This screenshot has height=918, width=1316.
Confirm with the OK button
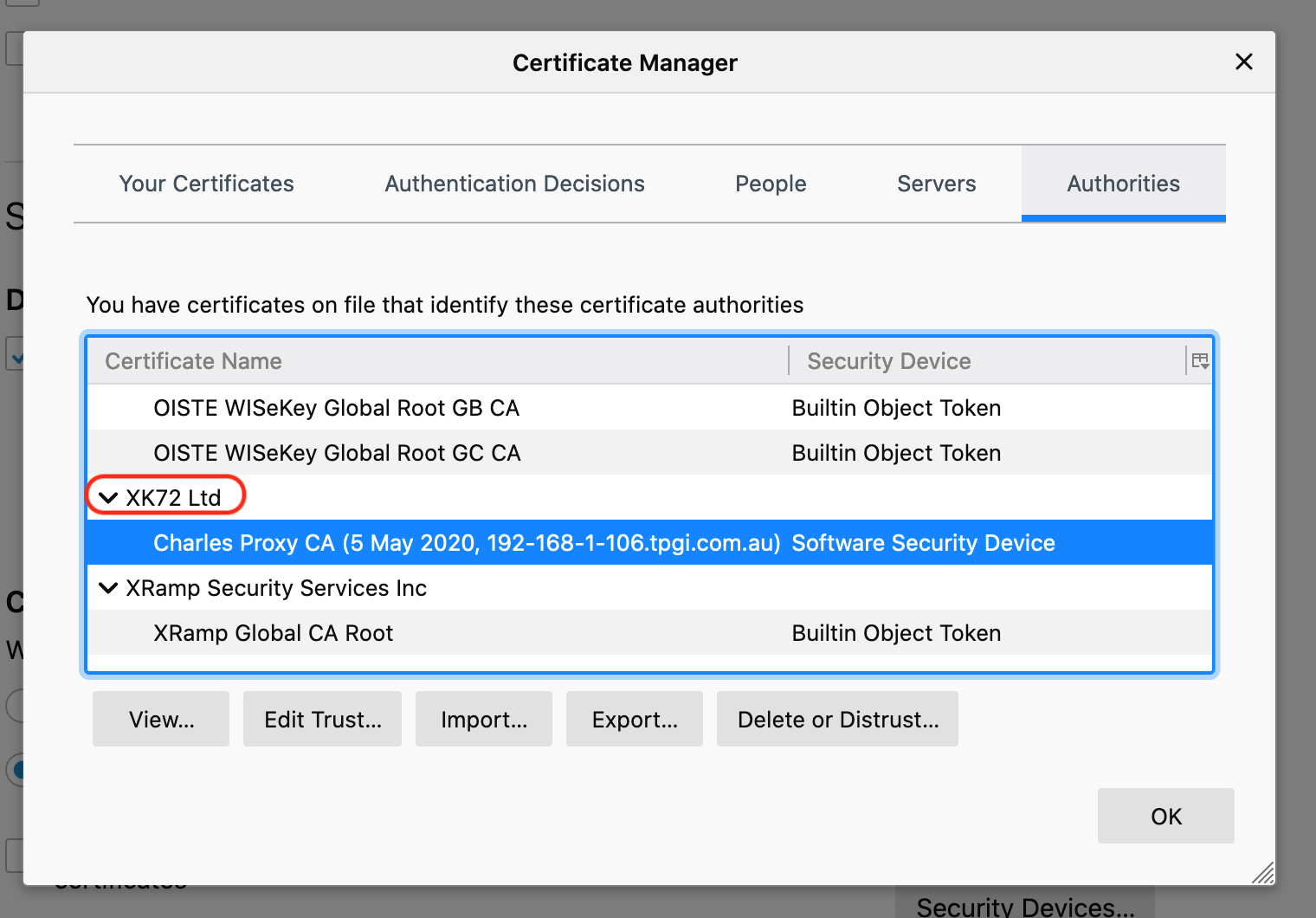tap(1165, 816)
